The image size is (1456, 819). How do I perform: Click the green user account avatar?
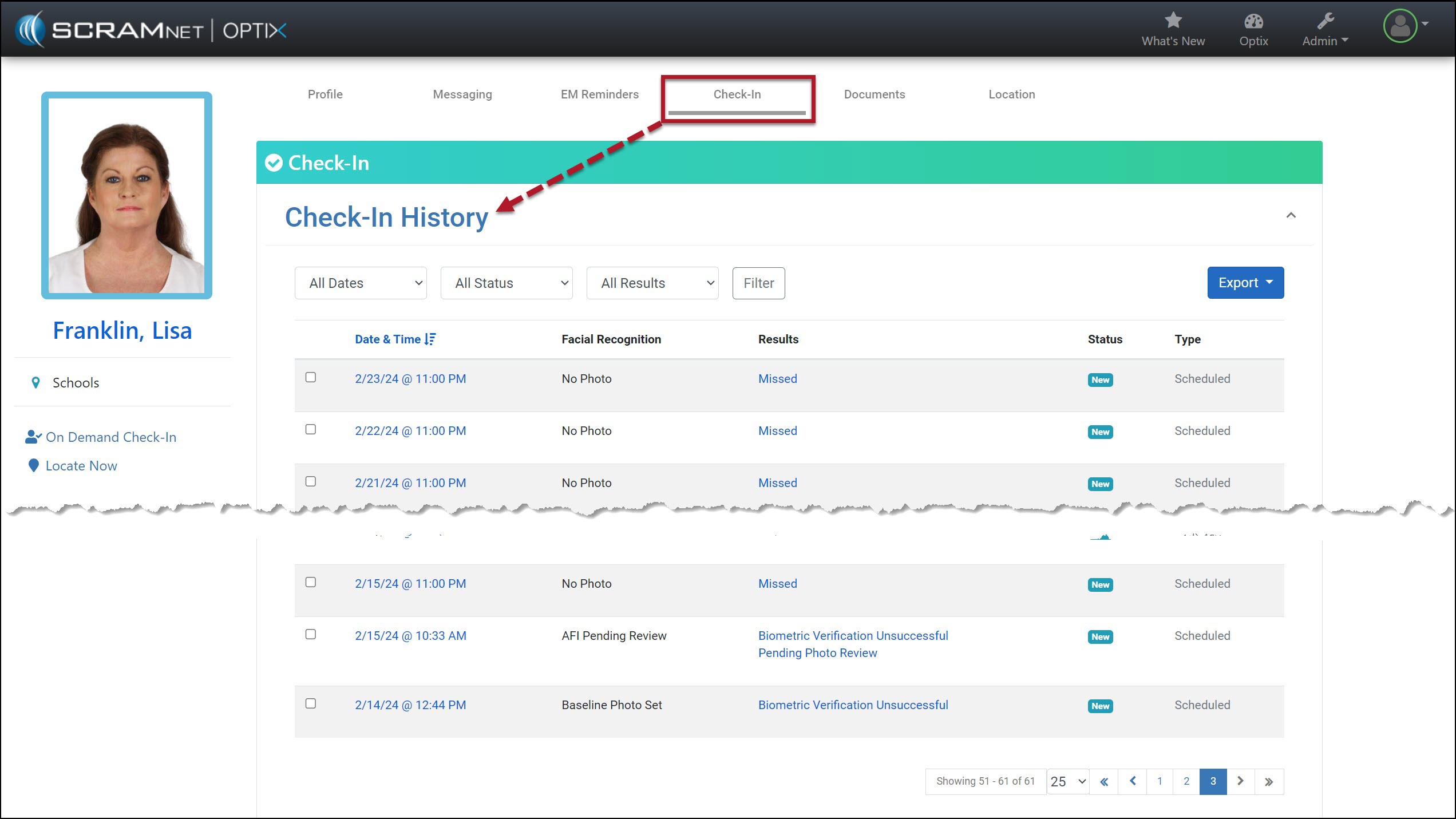pyautogui.click(x=1400, y=26)
